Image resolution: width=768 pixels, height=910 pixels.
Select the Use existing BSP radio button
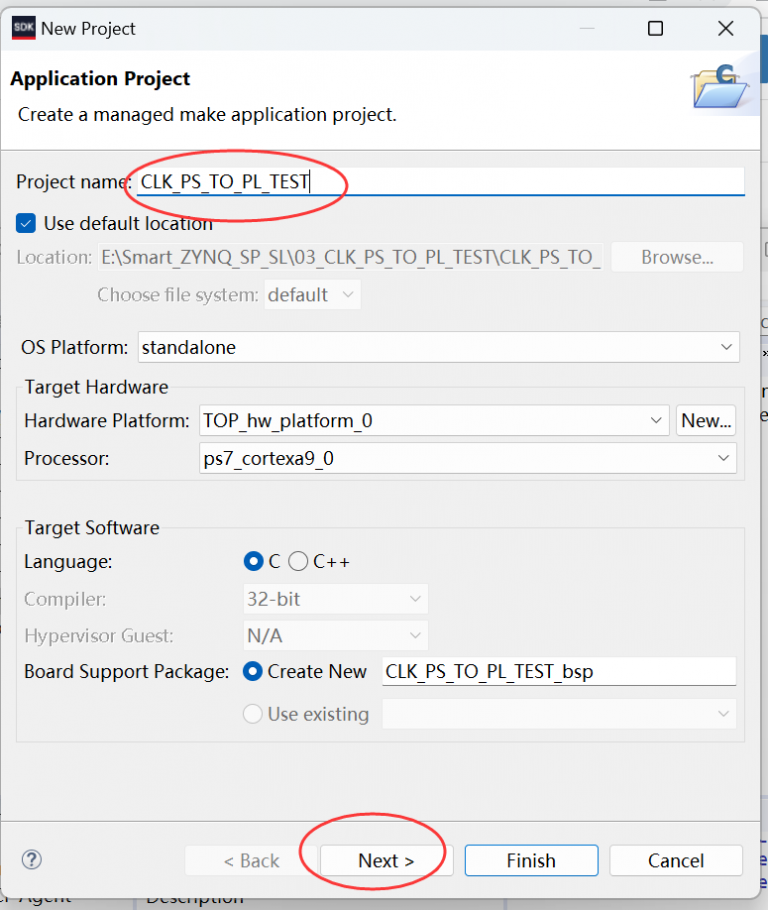tap(253, 714)
